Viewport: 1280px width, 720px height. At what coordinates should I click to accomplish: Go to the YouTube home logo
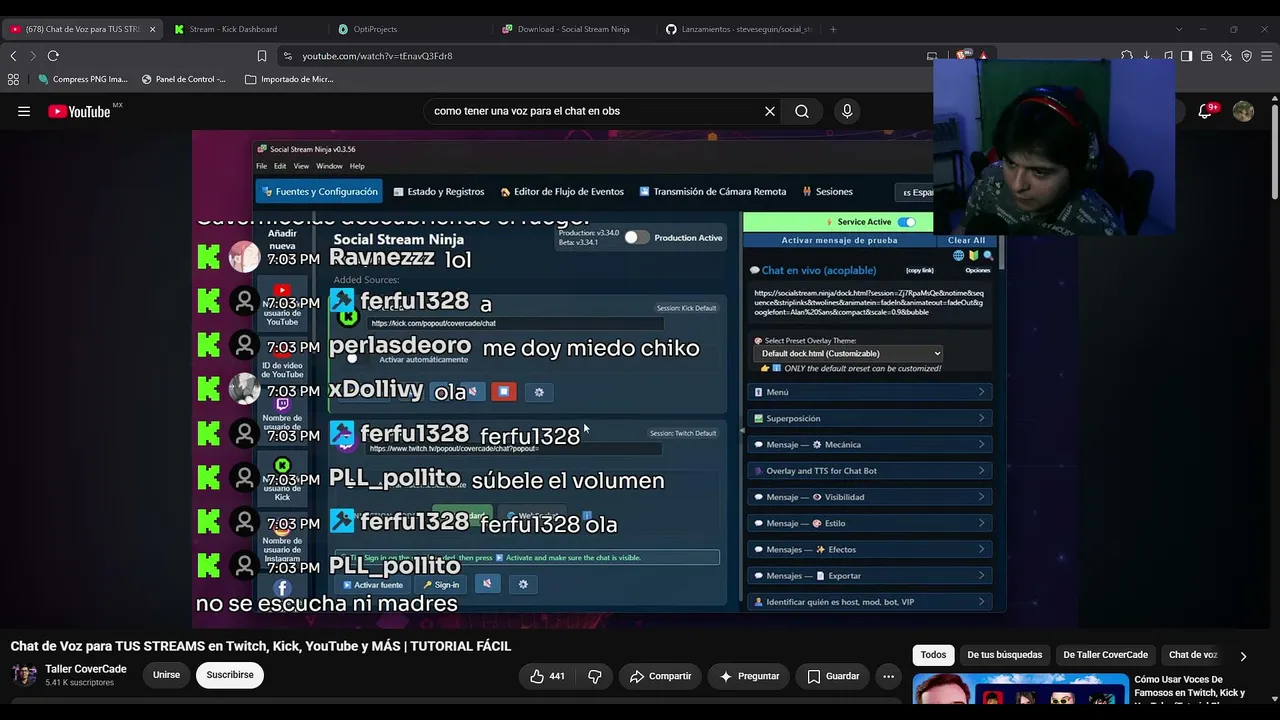click(x=79, y=111)
